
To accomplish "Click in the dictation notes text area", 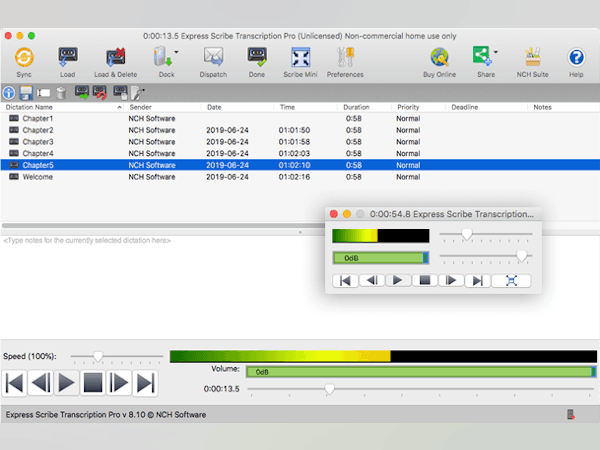I will (x=163, y=287).
